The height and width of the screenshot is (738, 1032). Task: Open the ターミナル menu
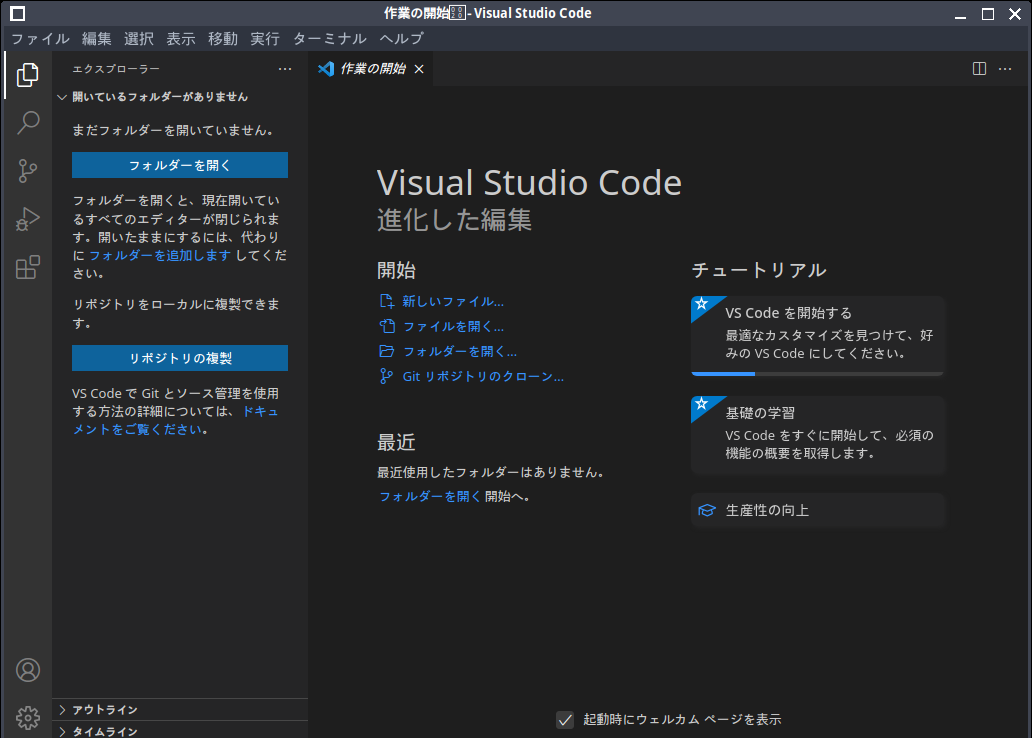330,39
